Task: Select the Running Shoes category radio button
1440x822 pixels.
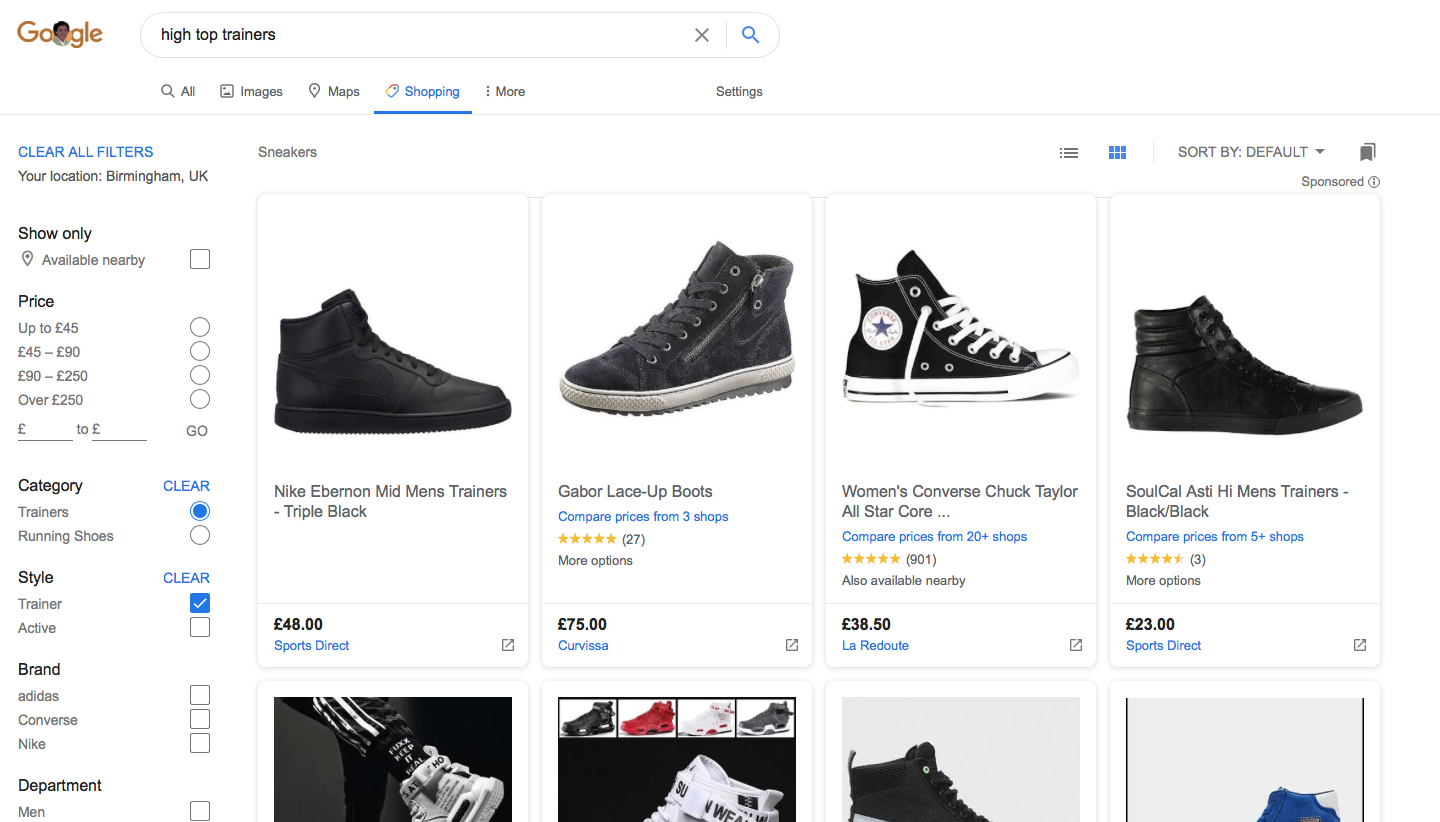Action: [200, 535]
